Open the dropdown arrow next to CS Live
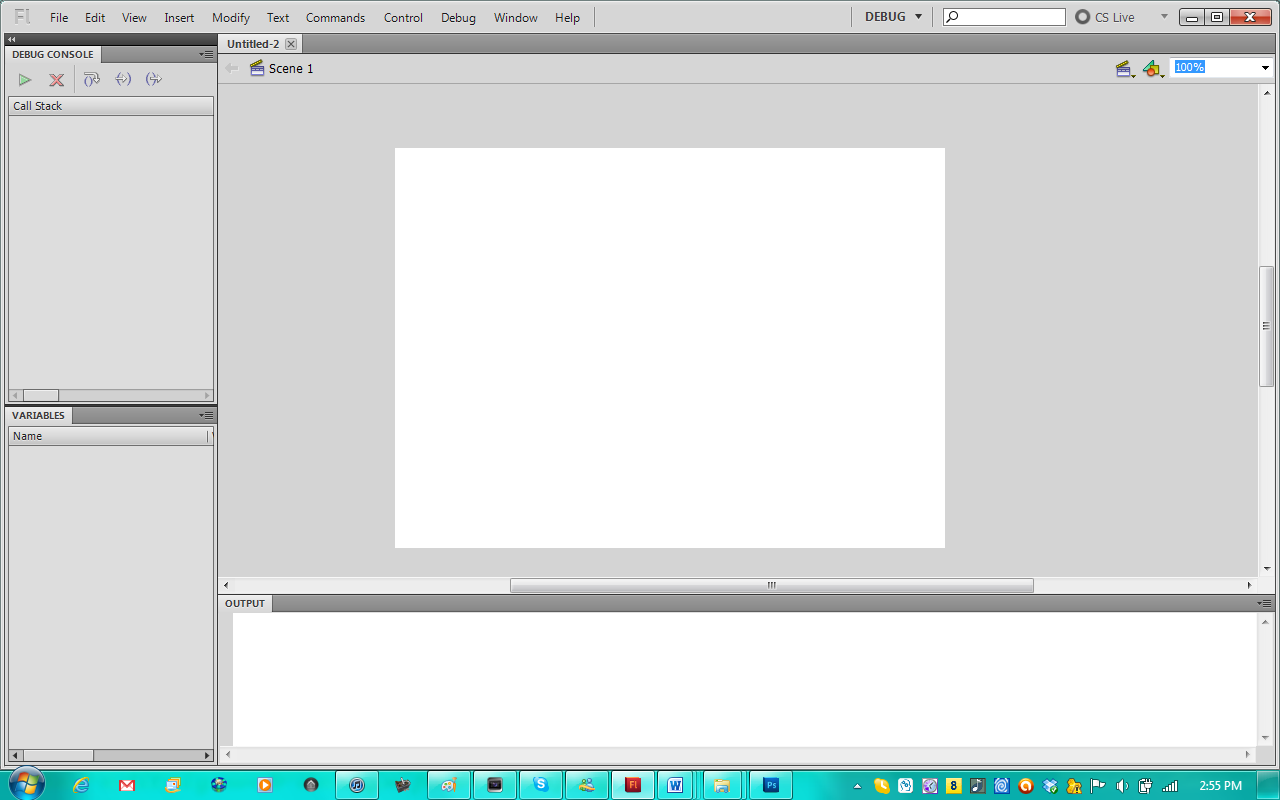1280x800 pixels. pos(1164,17)
